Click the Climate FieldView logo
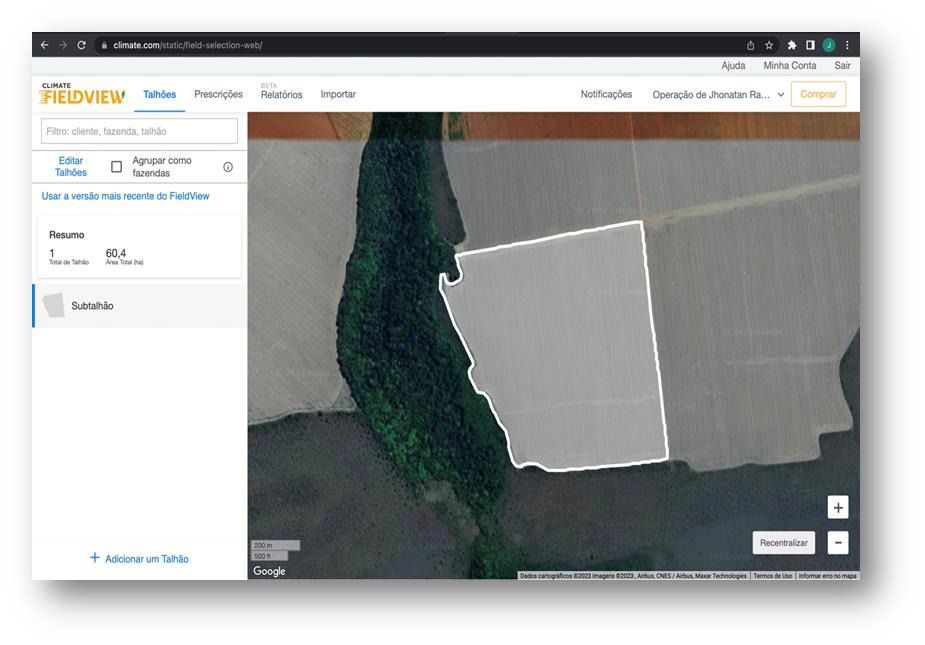 coord(83,94)
